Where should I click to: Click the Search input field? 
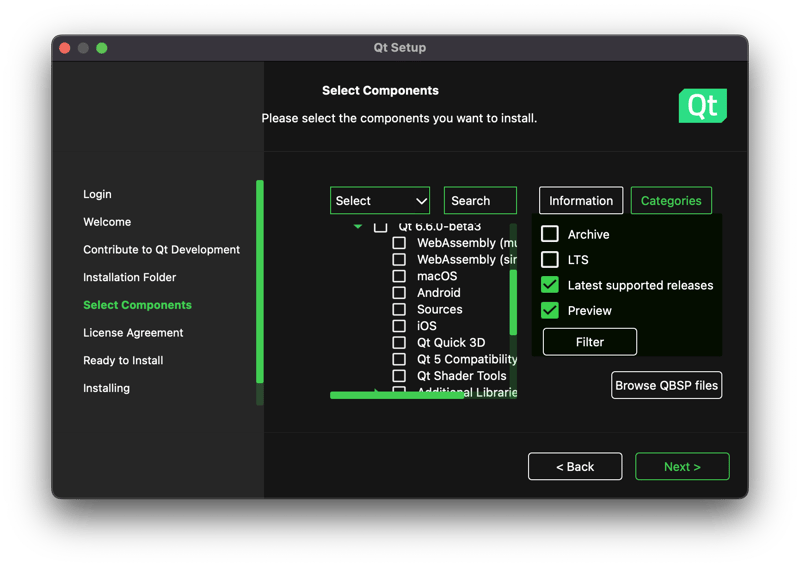pyautogui.click(x=480, y=201)
